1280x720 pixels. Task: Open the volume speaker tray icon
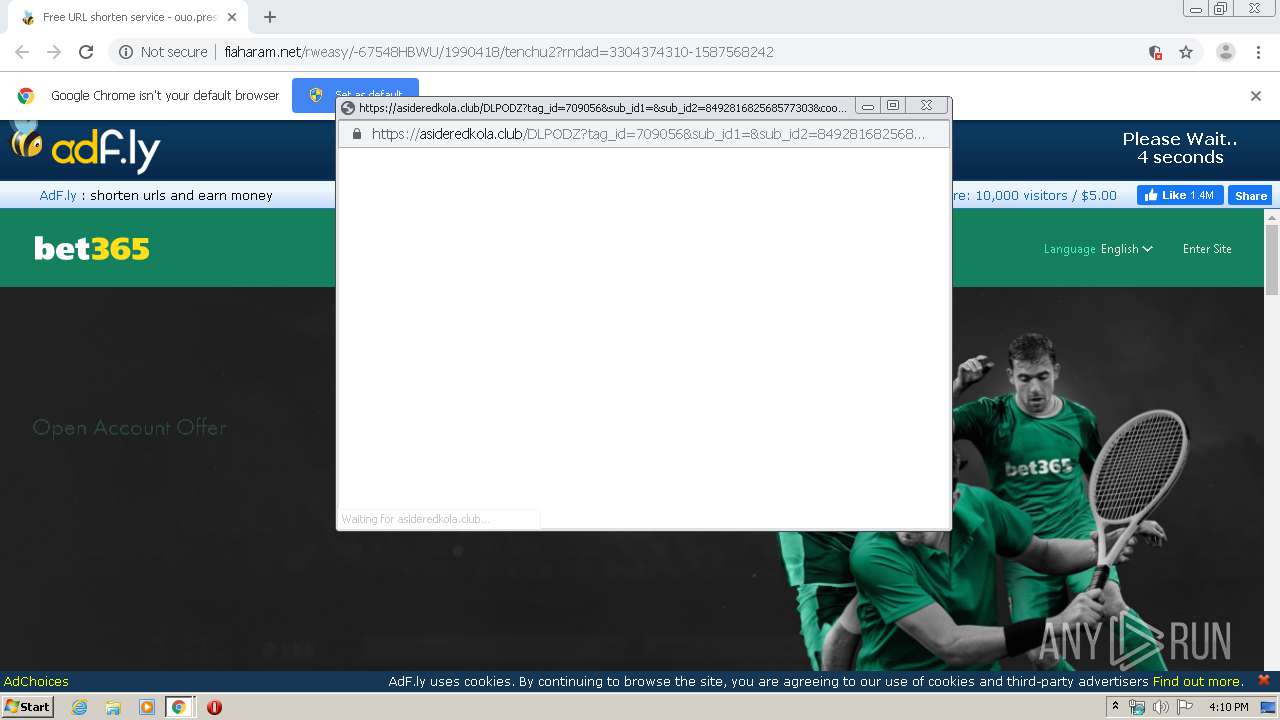[1160, 707]
